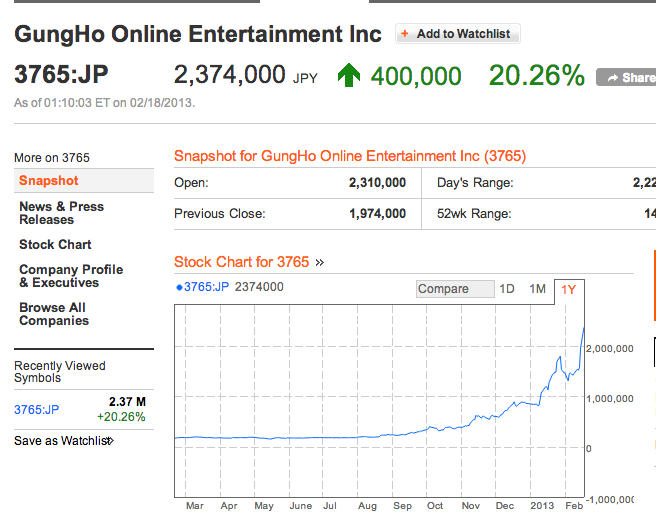Click the Dec label on chart axis
The width and height of the screenshot is (656, 517).
tap(505, 506)
